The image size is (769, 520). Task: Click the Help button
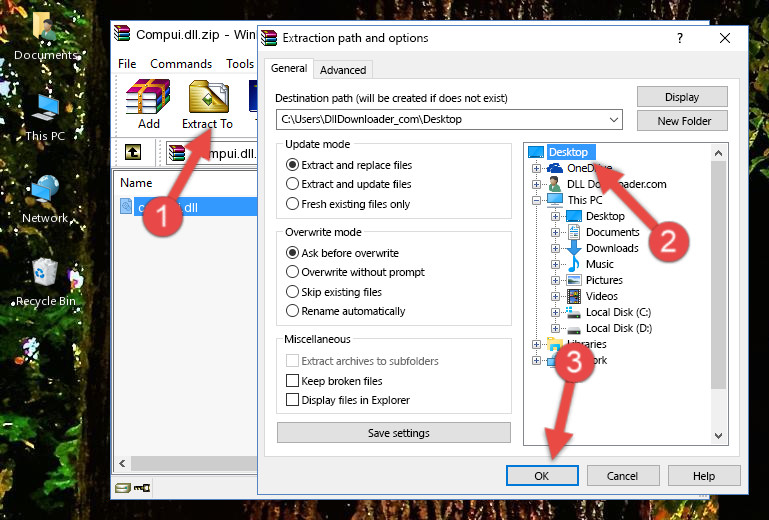coord(704,476)
